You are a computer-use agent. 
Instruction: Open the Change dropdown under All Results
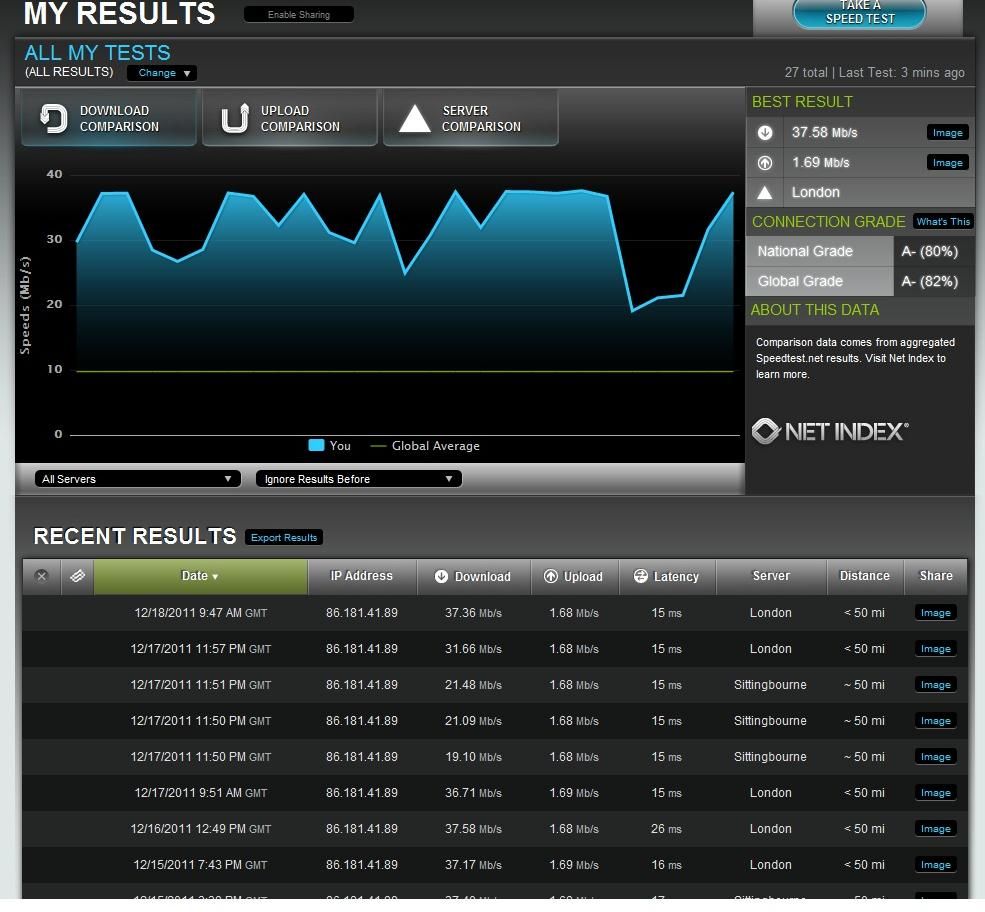[161, 72]
